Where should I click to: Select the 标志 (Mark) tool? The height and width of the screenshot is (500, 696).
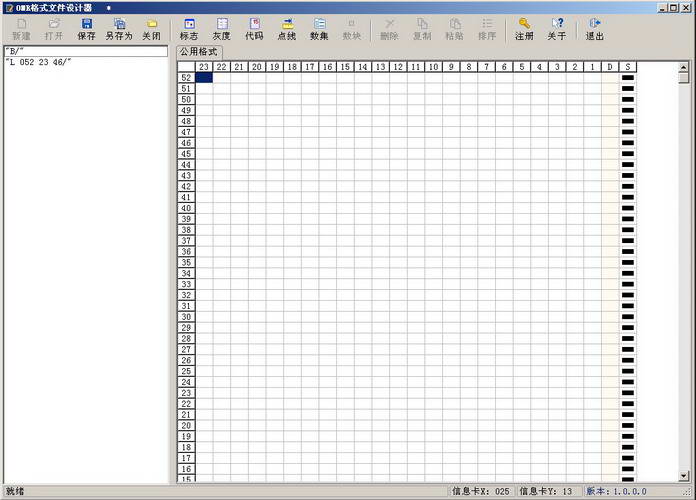189,29
